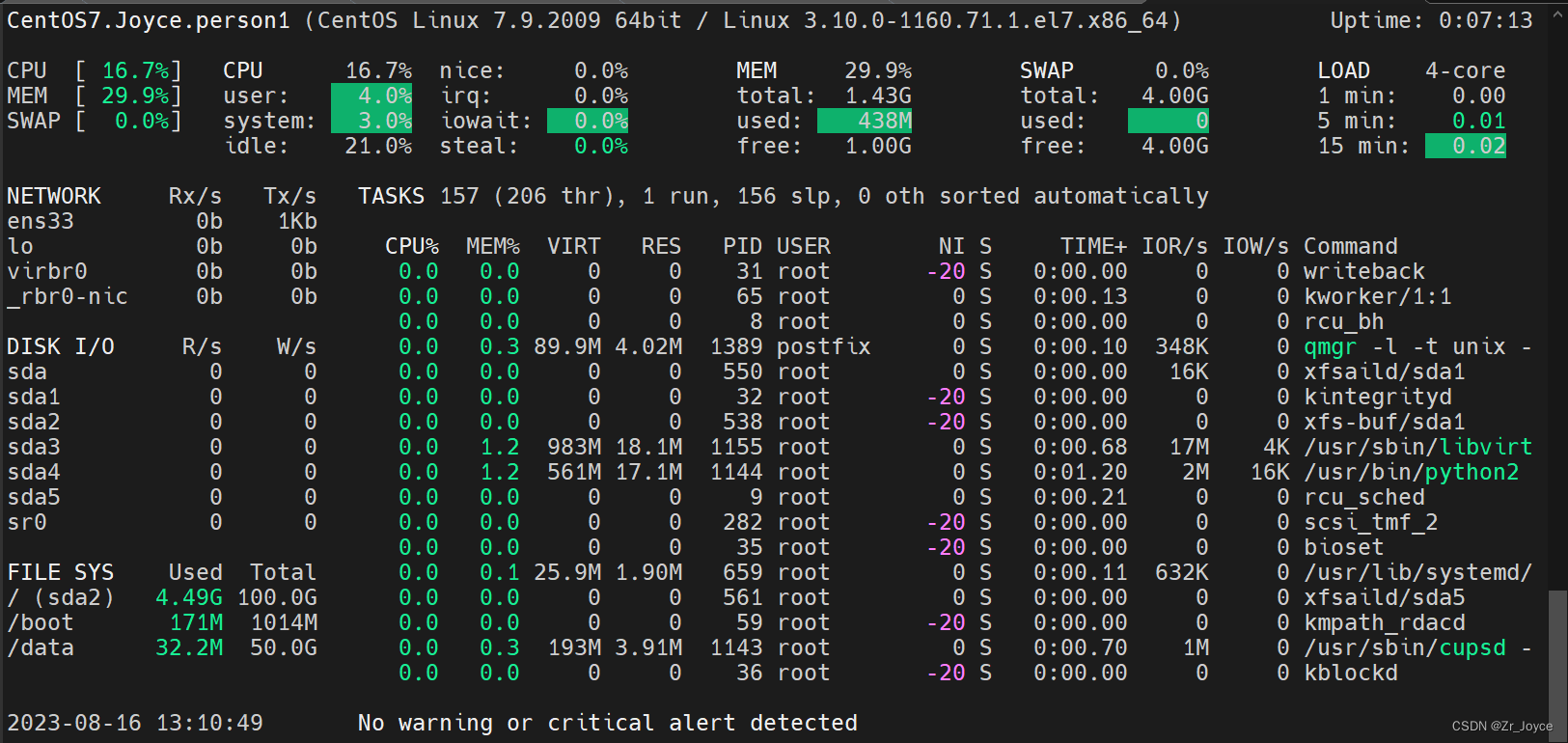Image resolution: width=1568 pixels, height=743 pixels.
Task: Click the highlighted 15 min load 0.02
Action: pos(1466,146)
